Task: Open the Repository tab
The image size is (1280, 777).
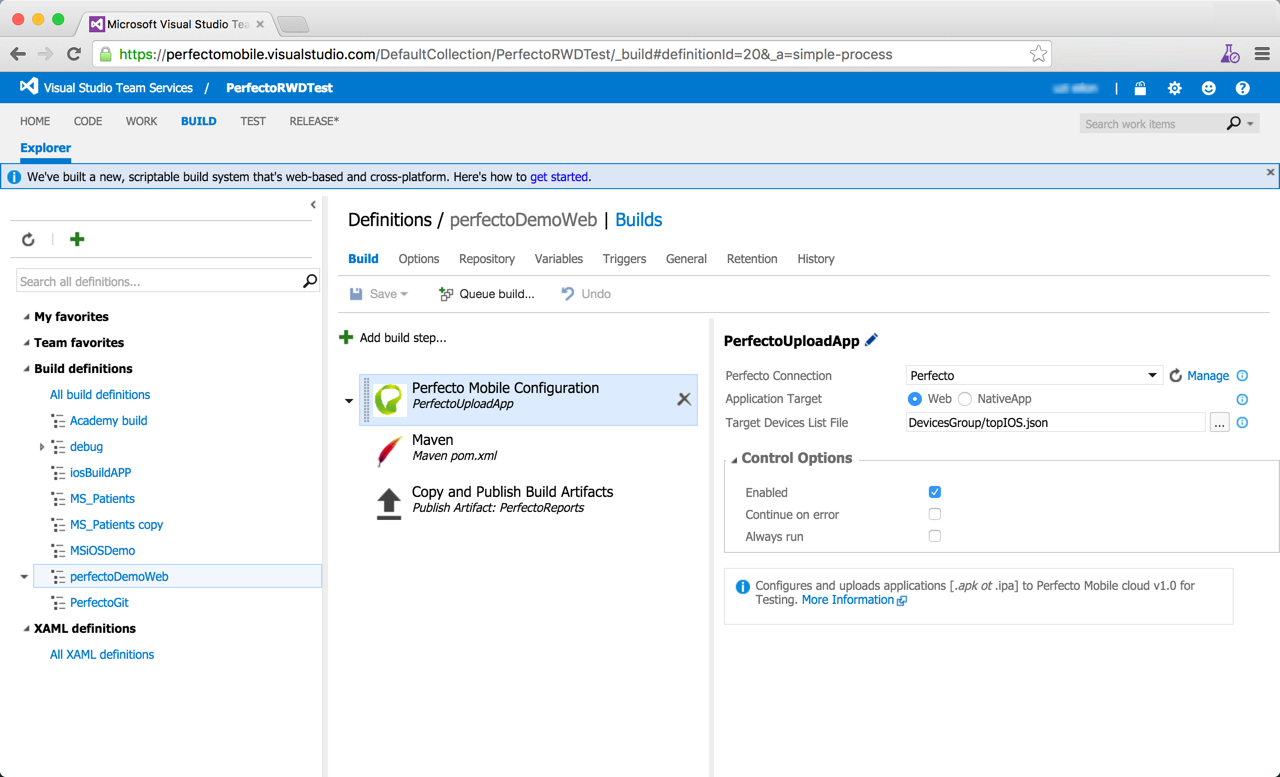Action: [x=487, y=259]
